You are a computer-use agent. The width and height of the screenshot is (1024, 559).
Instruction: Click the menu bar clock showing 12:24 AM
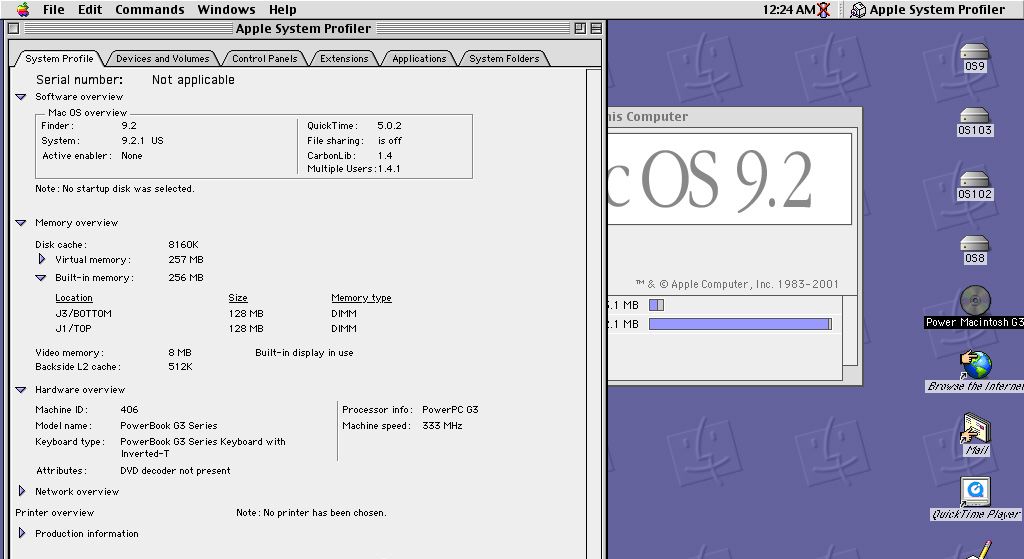pyautogui.click(x=789, y=9)
